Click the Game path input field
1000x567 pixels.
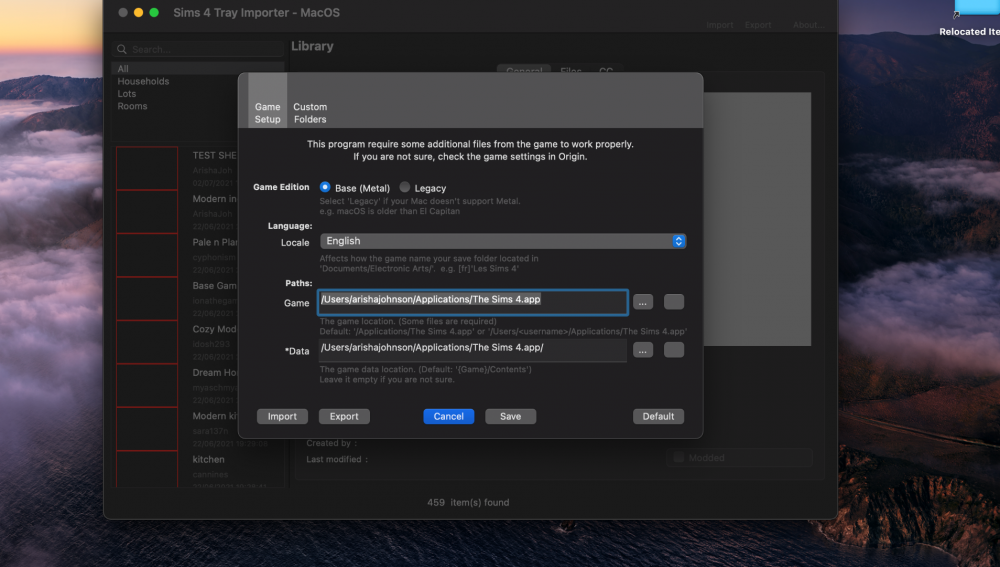[473, 302]
